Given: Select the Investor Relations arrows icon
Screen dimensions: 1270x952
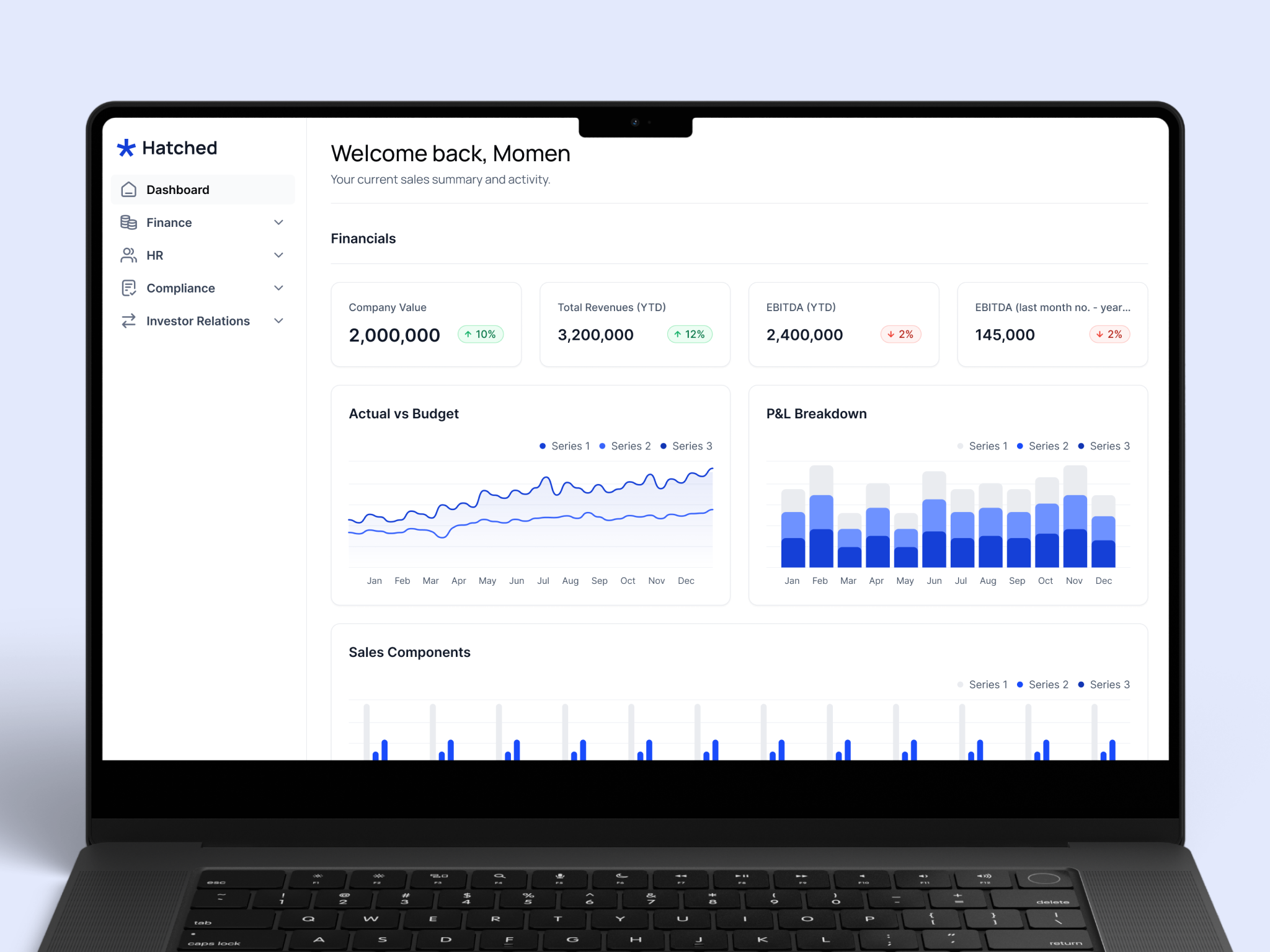Looking at the screenshot, I should click(x=128, y=320).
